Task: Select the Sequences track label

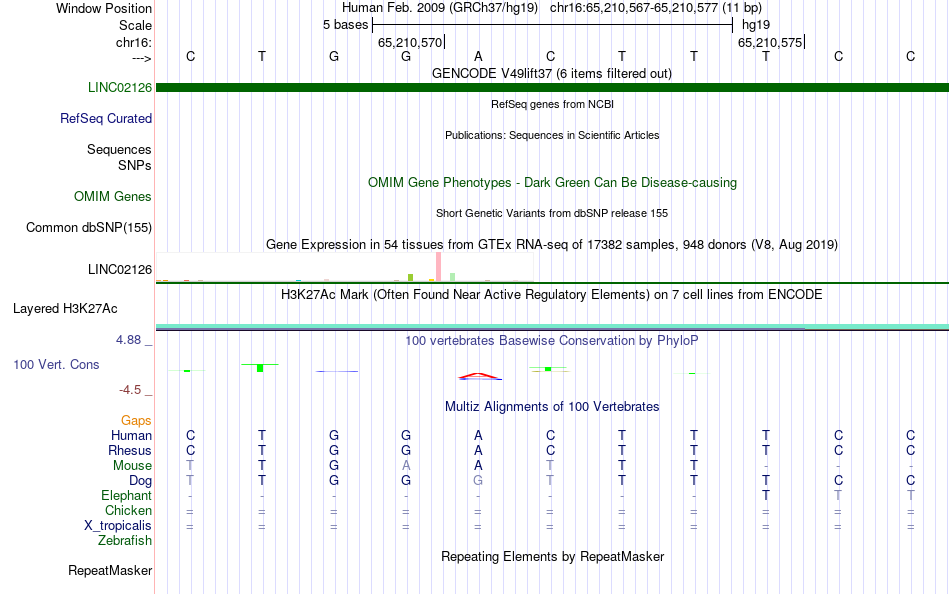Action: (119, 149)
